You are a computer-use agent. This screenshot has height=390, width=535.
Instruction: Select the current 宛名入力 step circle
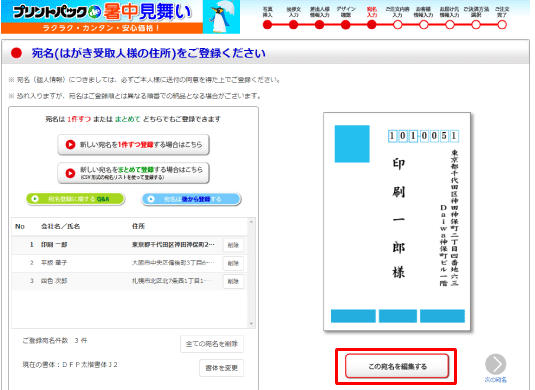372,25
